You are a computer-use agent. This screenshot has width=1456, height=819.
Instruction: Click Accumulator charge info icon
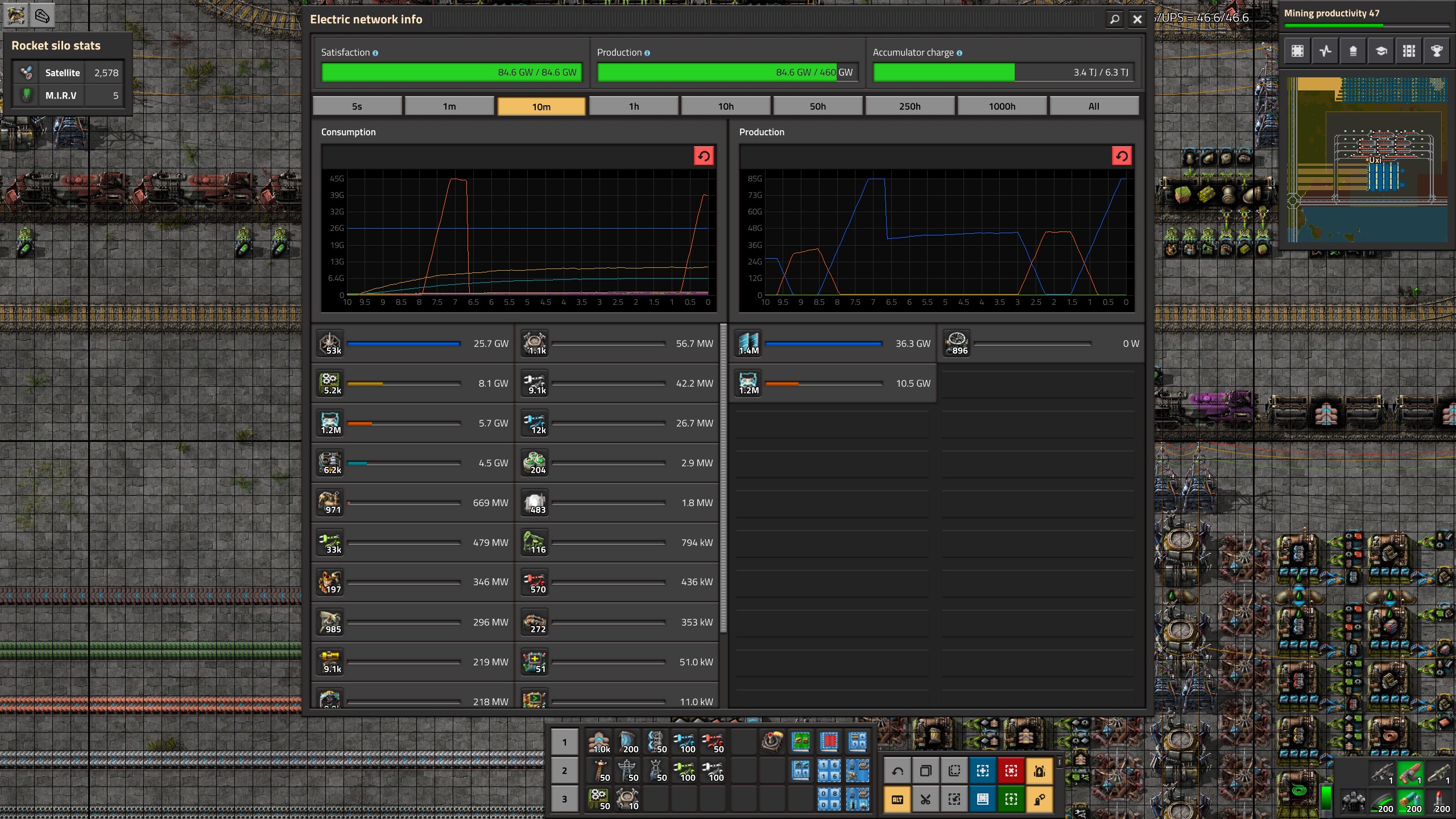coord(959,53)
